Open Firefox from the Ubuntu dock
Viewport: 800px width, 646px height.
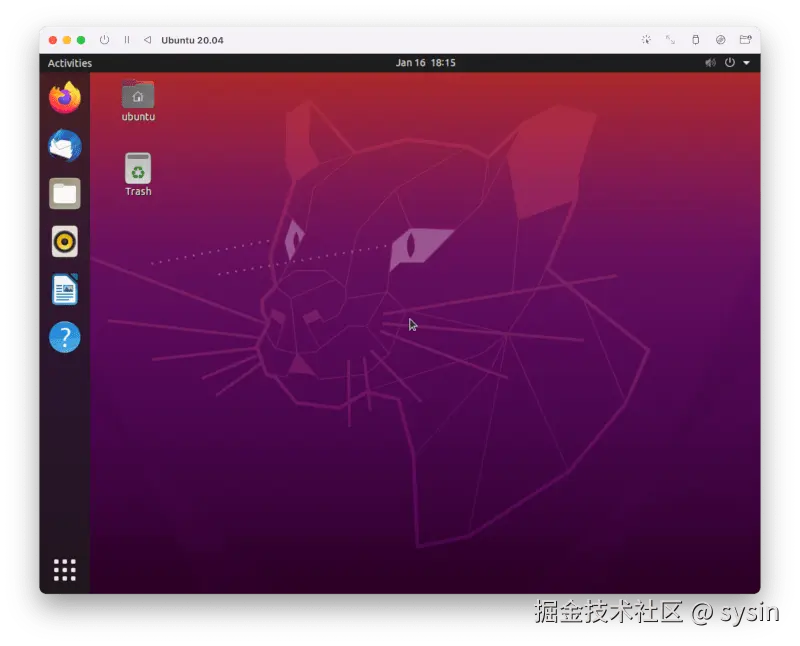(65, 97)
